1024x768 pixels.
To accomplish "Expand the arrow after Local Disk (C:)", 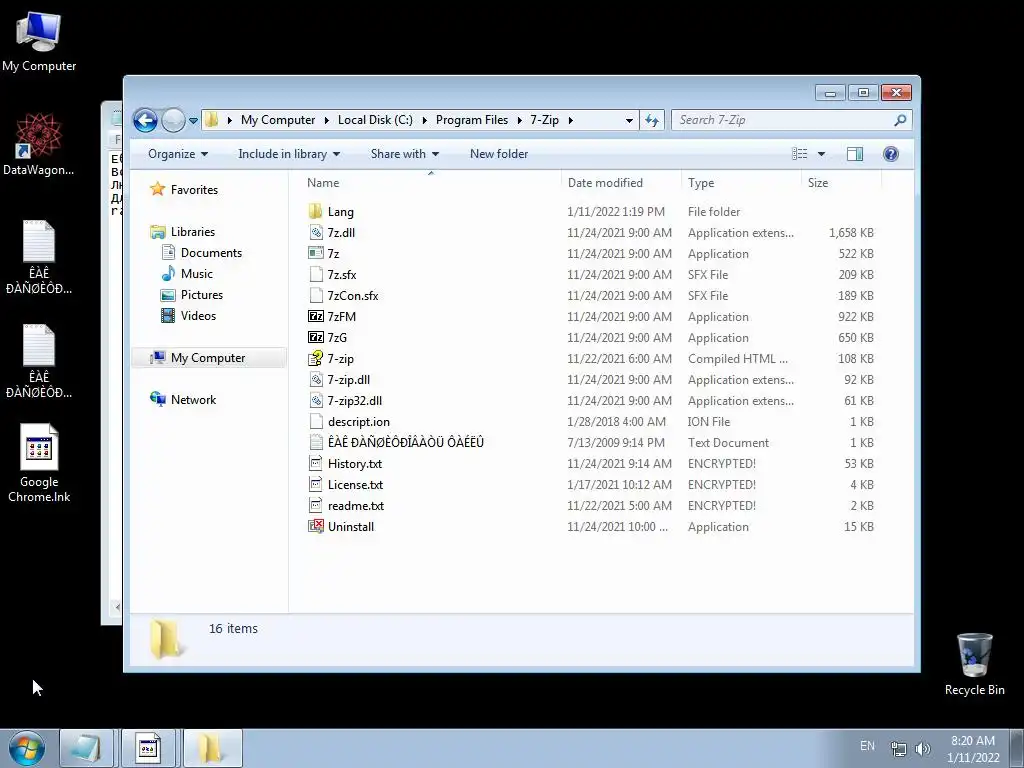I will (x=424, y=120).
